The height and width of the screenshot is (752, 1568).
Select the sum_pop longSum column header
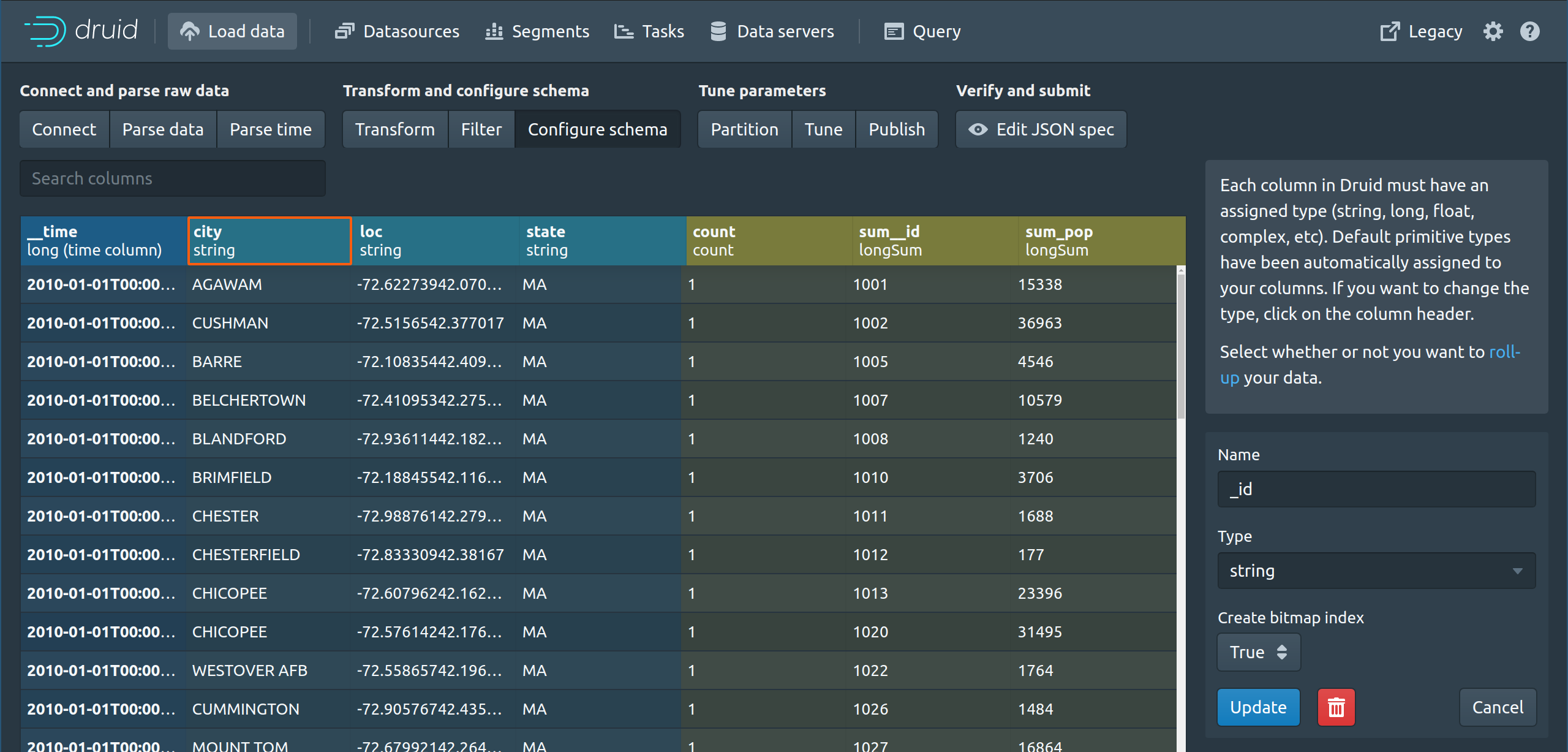tap(1101, 241)
